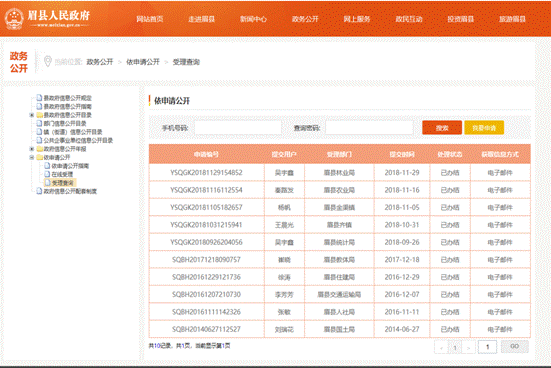Click folder icon of 依申请公开 node
The height and width of the screenshot is (368, 551).
(40, 157)
